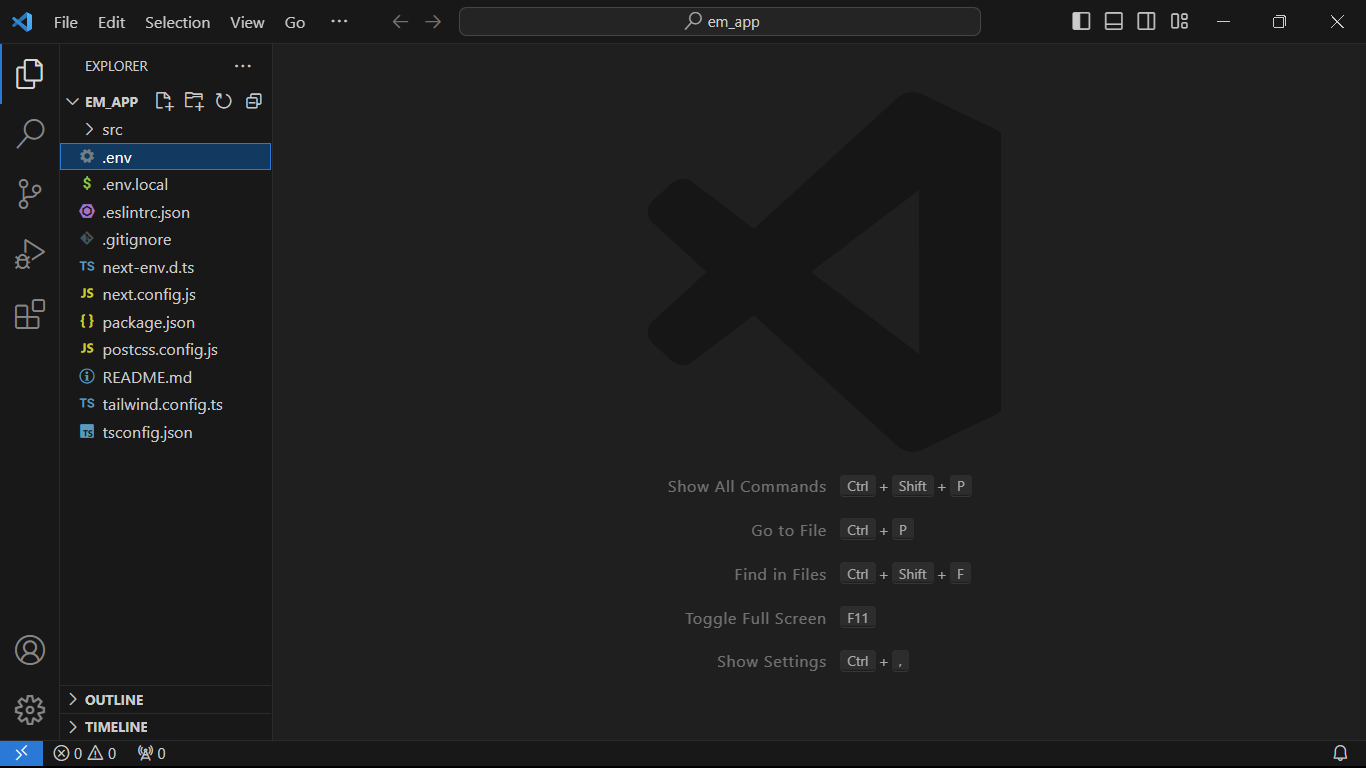The height and width of the screenshot is (768, 1366).
Task: Click the New File icon in Explorer
Action: (164, 101)
